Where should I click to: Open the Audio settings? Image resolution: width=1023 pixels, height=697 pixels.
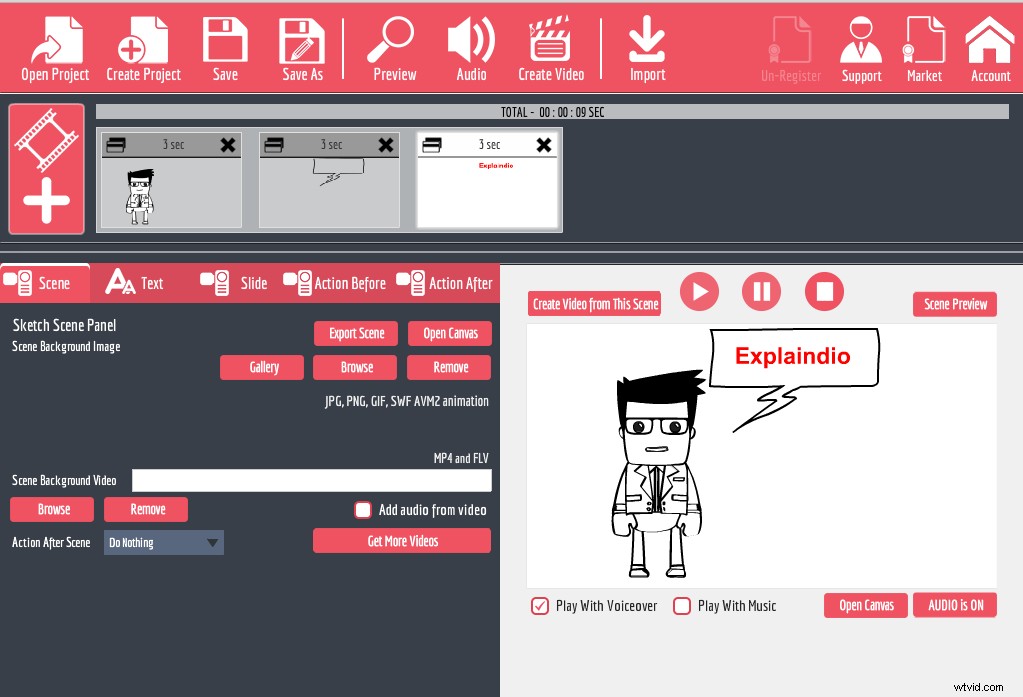[470, 47]
